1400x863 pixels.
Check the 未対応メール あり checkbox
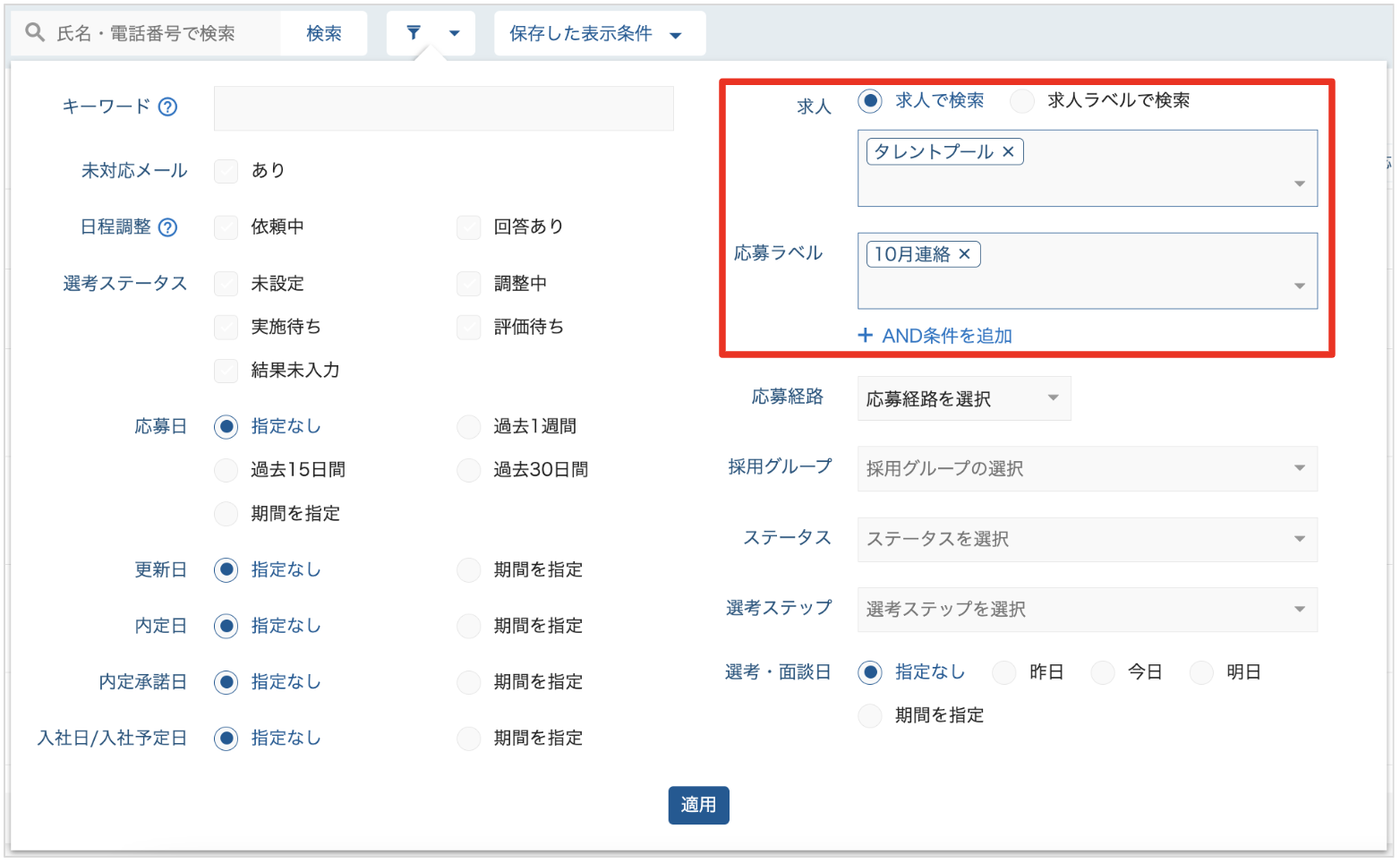pos(226,171)
